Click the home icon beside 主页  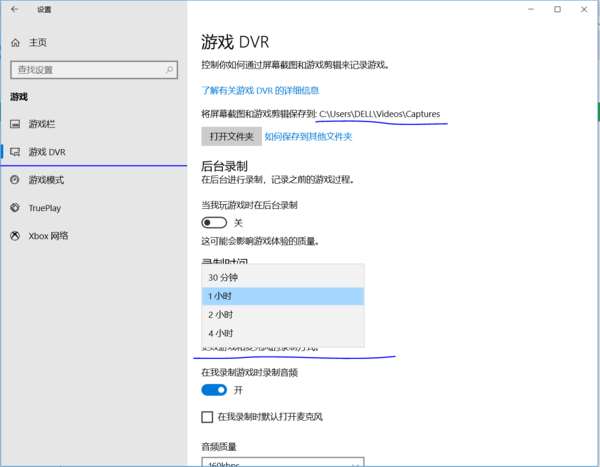click(15, 42)
